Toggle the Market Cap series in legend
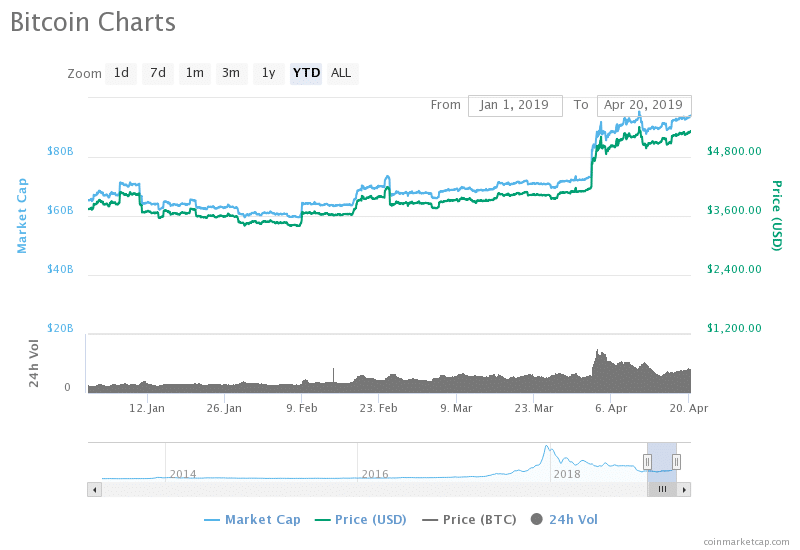Viewport: 800px width, 550px height. point(252,520)
